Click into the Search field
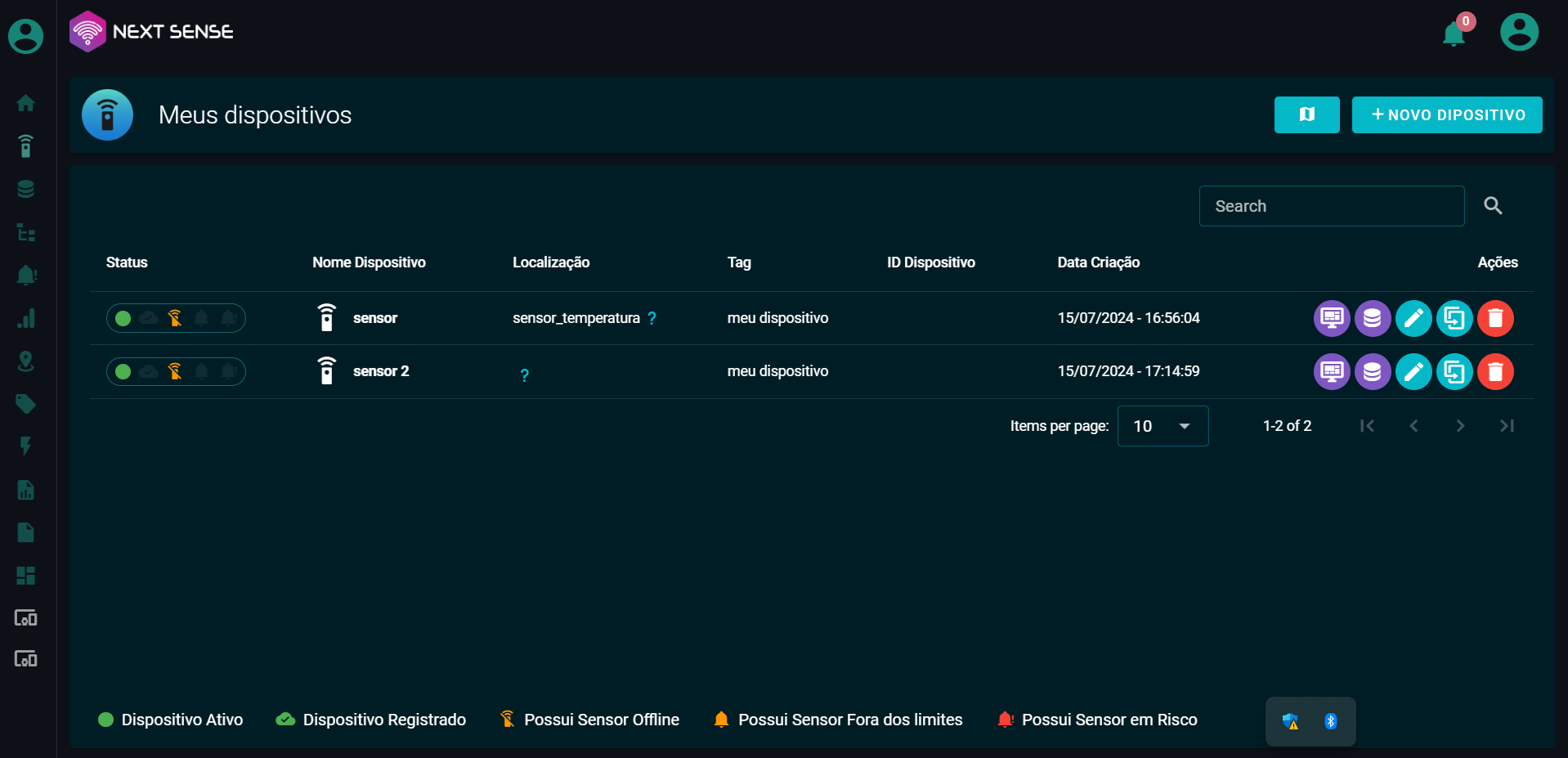 (x=1331, y=206)
